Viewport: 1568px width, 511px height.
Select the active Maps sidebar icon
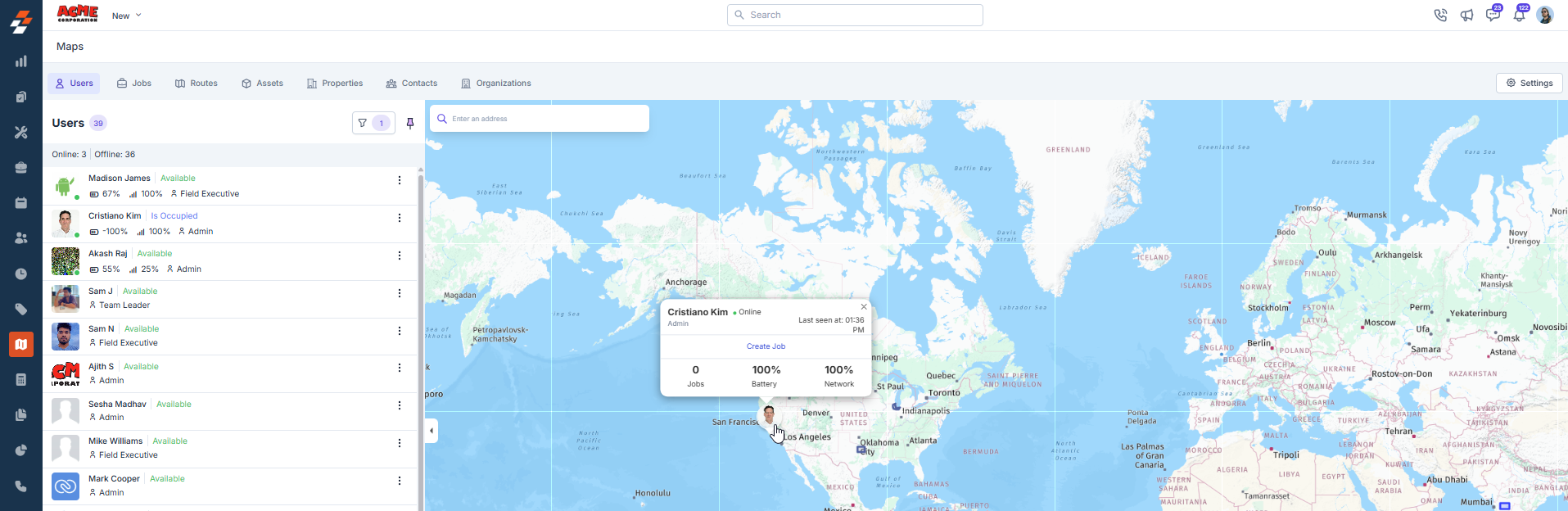pyautogui.click(x=21, y=344)
